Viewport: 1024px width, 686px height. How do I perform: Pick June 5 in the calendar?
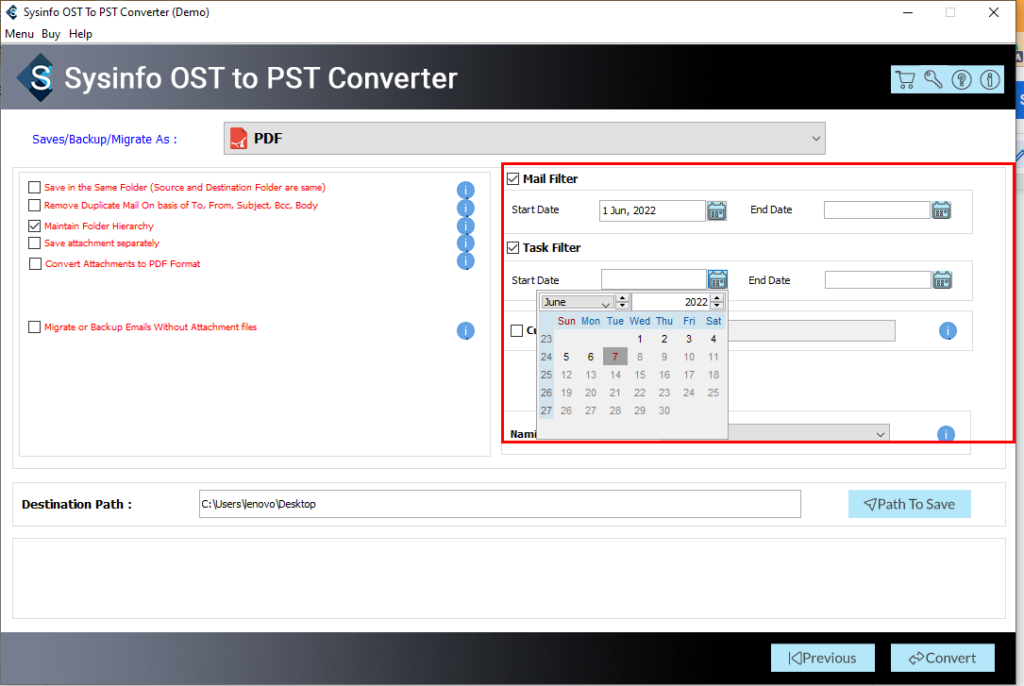click(566, 357)
